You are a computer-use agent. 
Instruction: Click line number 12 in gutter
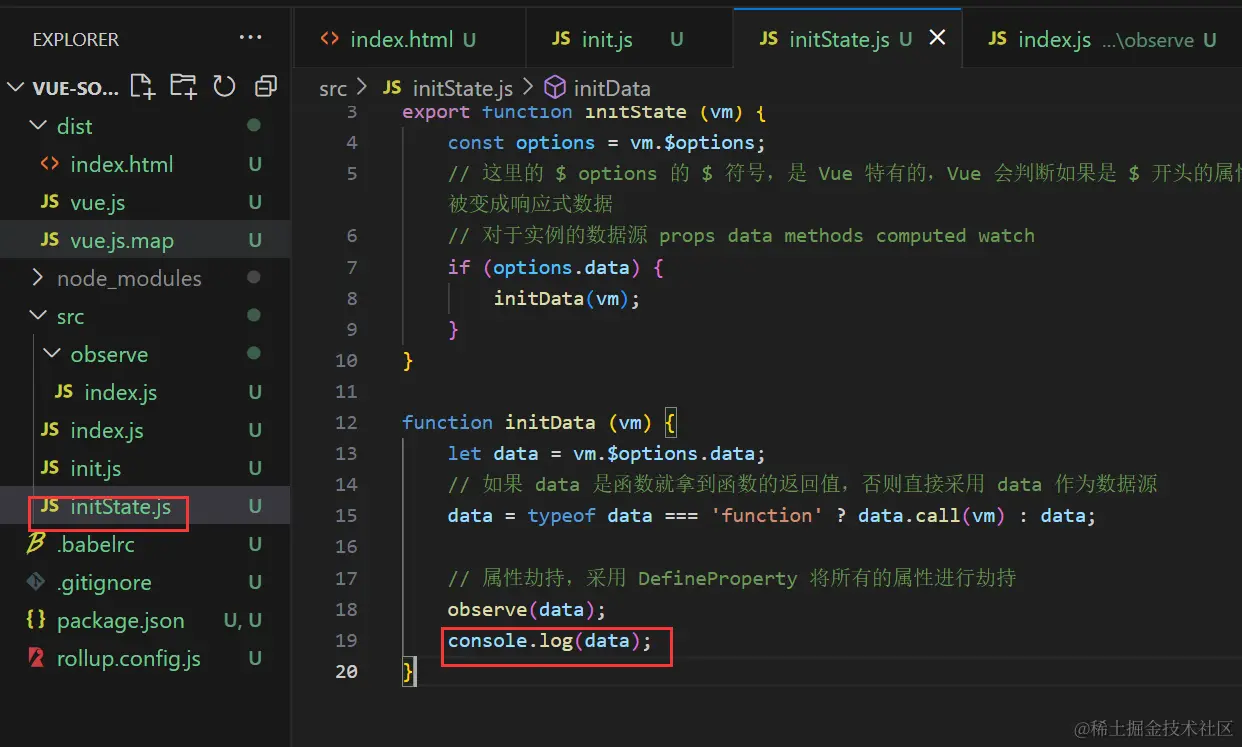coord(346,422)
